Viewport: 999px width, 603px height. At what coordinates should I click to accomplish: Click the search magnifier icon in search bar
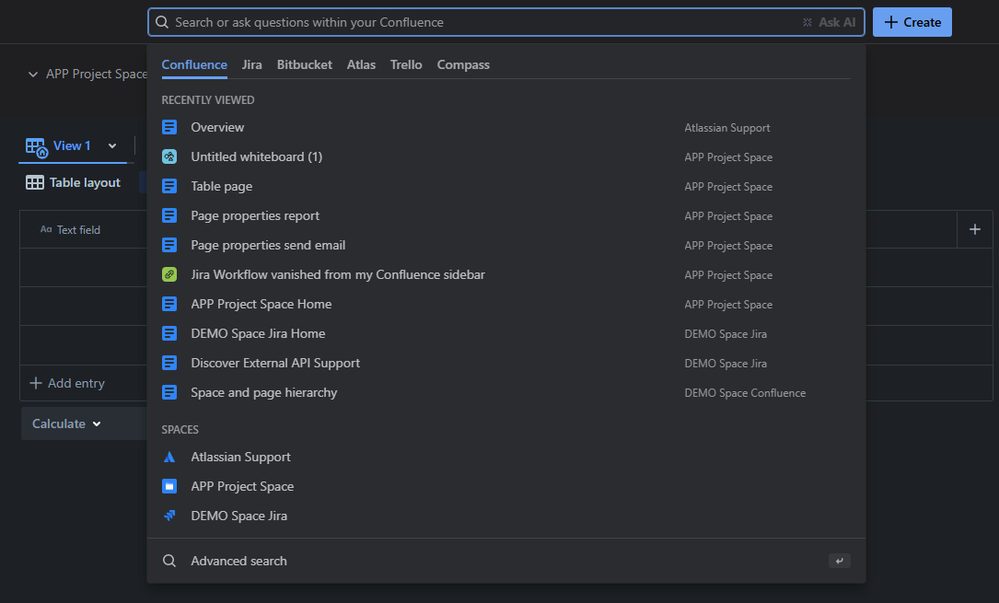click(162, 22)
